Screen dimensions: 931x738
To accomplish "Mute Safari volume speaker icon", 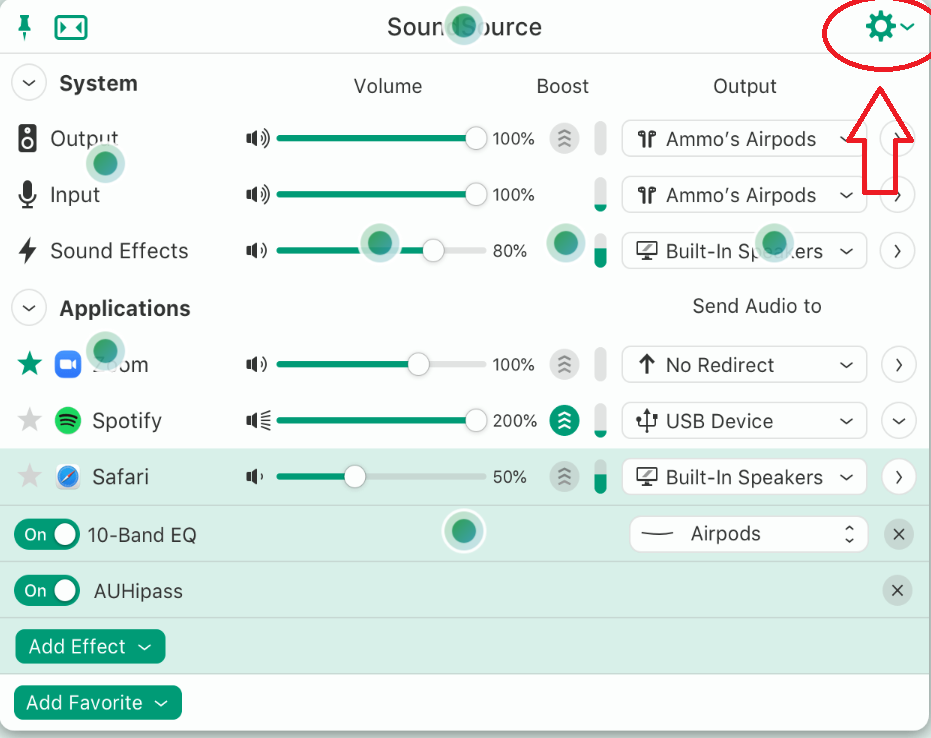I will tap(255, 476).
